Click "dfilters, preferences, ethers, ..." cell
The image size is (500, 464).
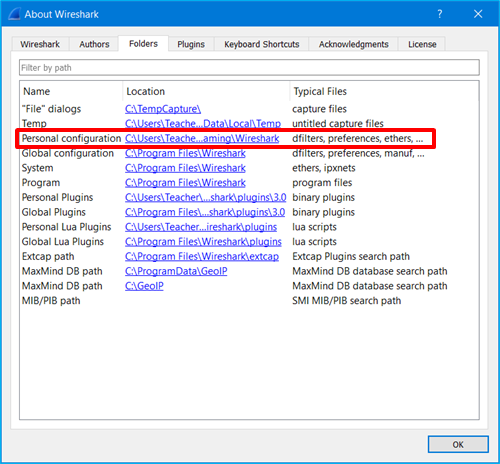[x=358, y=138]
